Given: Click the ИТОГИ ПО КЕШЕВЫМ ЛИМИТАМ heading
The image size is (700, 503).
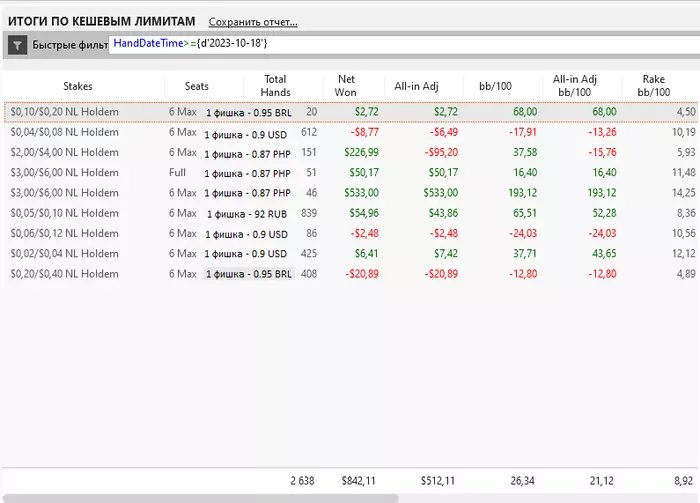Looking at the screenshot, I should [102, 21].
